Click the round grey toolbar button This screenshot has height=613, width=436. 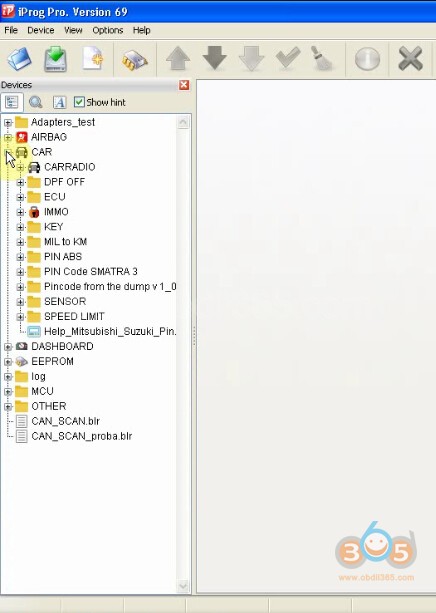click(x=367, y=59)
